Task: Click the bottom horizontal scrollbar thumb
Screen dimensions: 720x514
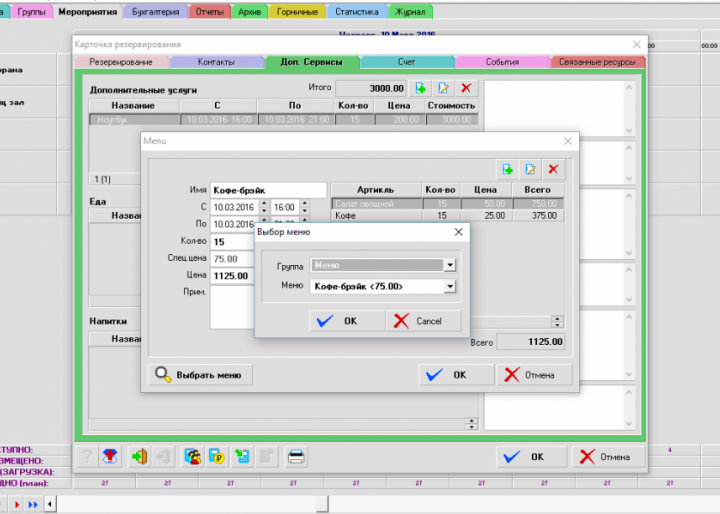Action: 322,504
